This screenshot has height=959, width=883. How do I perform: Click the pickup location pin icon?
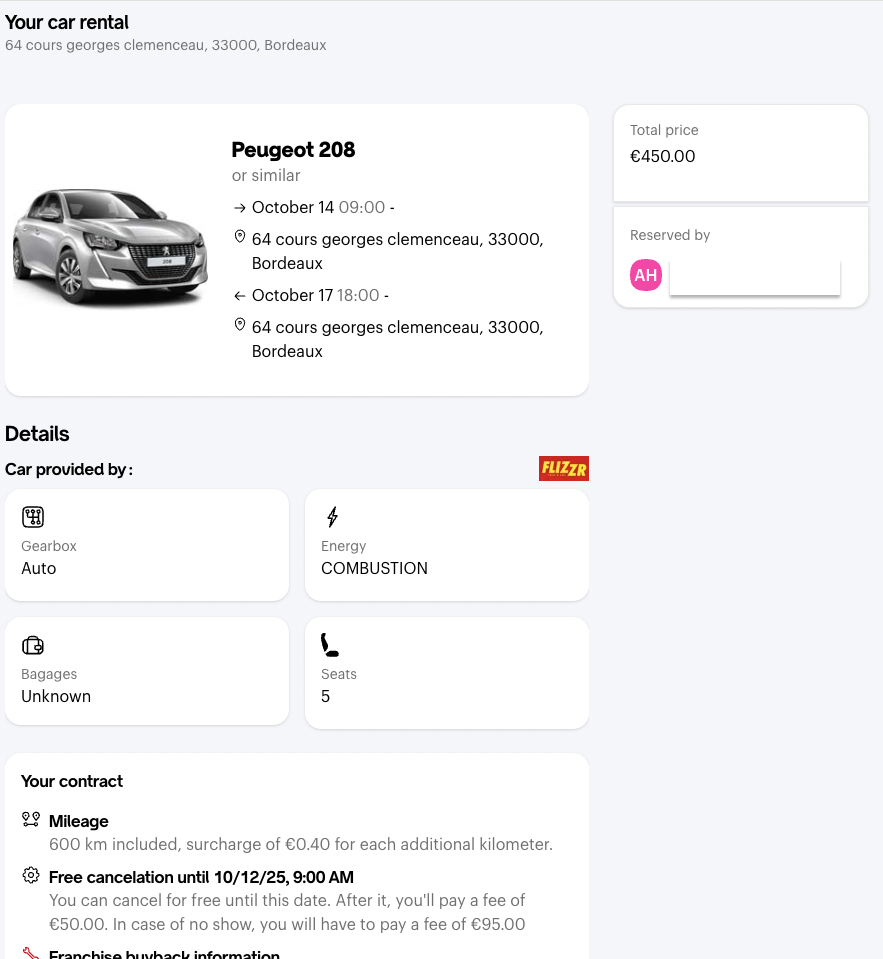pyautogui.click(x=240, y=237)
